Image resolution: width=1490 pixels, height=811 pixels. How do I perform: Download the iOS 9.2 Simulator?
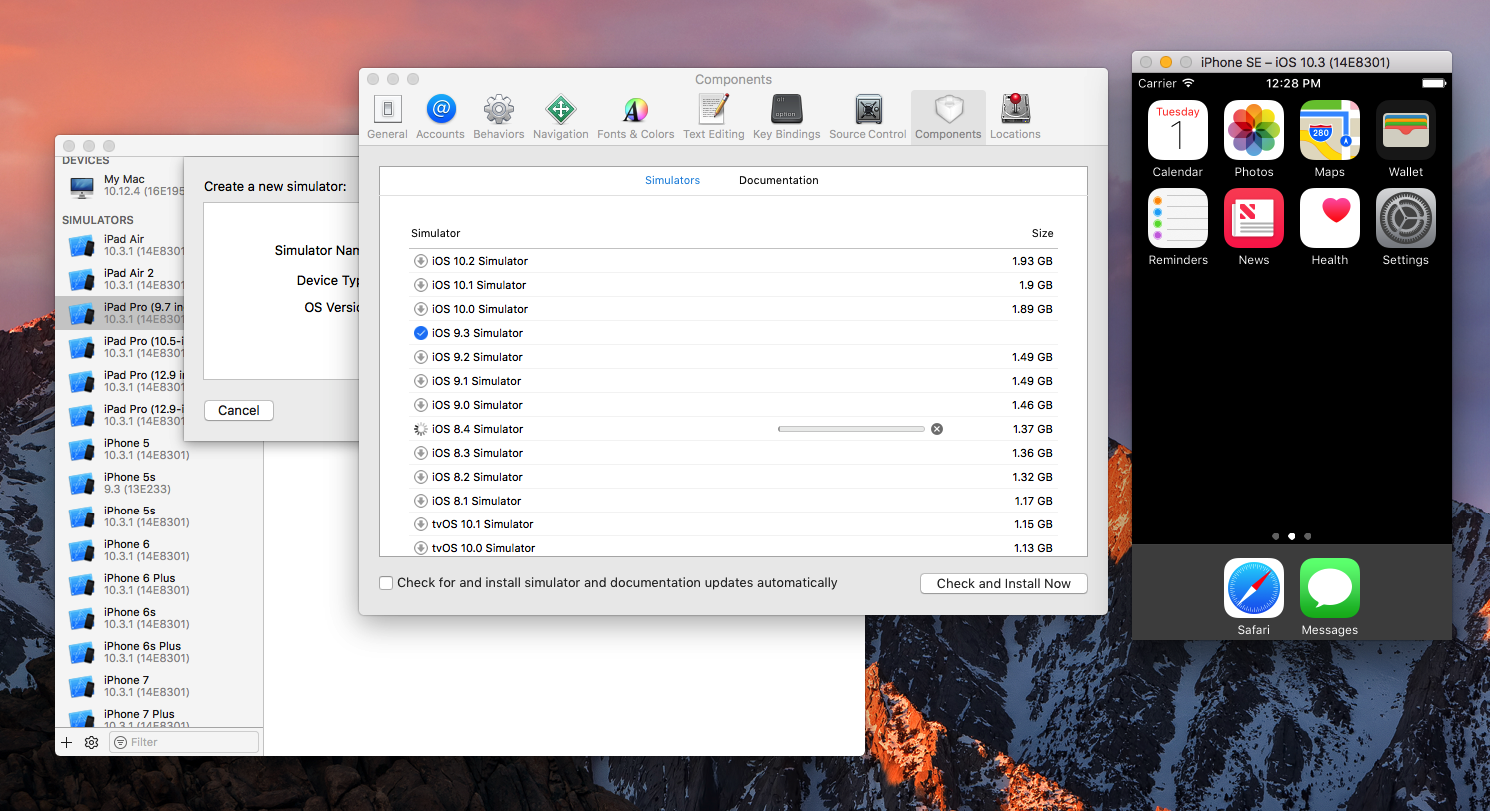(420, 357)
